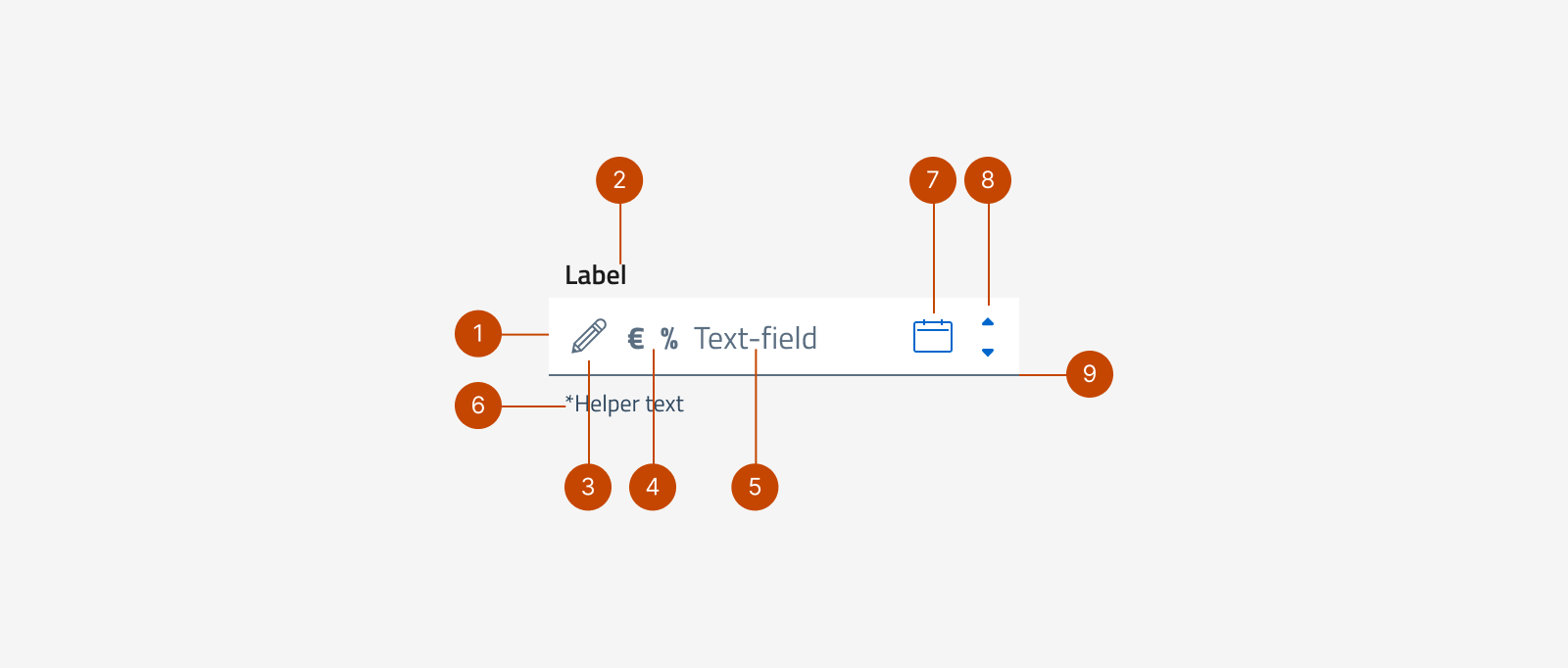Click the euro currency symbol
Viewport: 1568px width, 668px height.
(x=636, y=339)
